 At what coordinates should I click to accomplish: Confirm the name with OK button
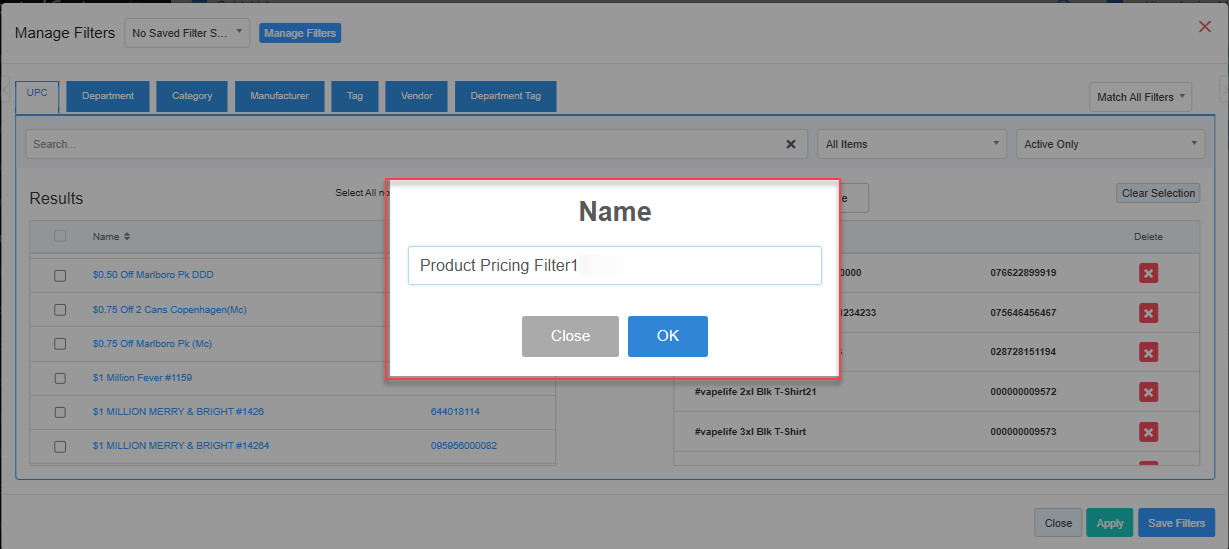[668, 336]
